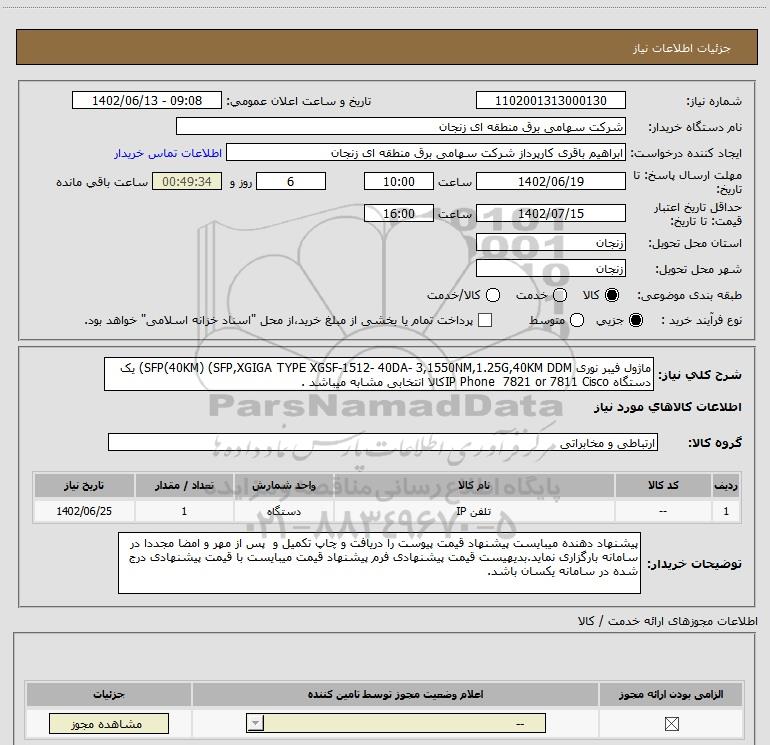Click the response time field 10:00
This screenshot has width=770, height=745.
(399, 182)
